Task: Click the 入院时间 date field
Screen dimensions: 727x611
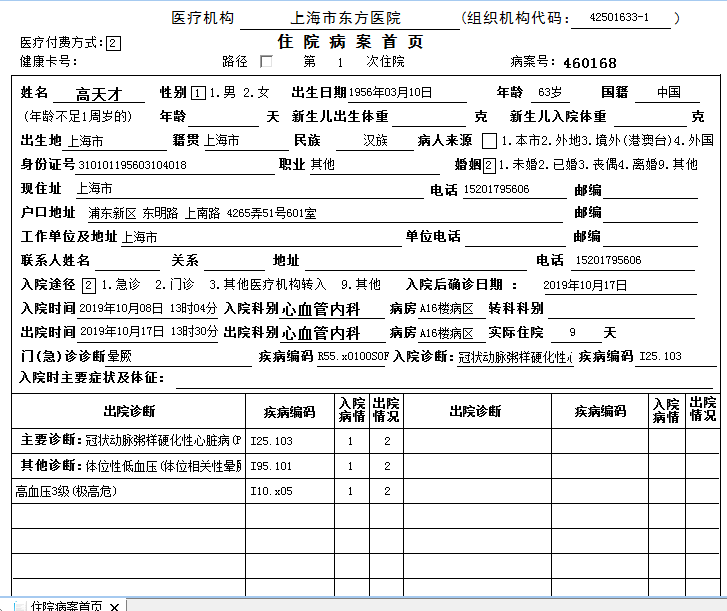Action: [x=148, y=309]
